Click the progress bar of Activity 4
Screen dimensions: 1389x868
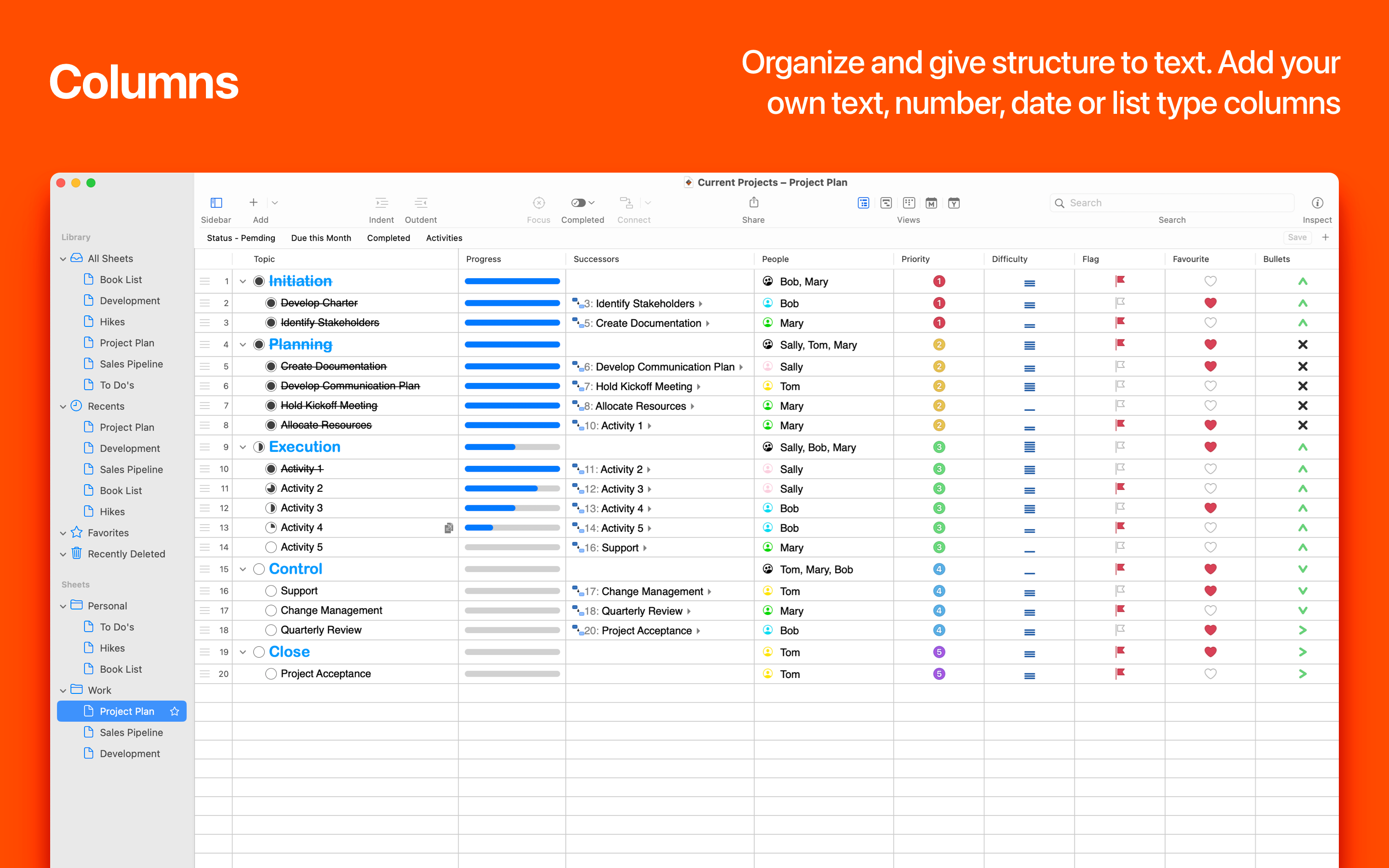click(x=512, y=528)
